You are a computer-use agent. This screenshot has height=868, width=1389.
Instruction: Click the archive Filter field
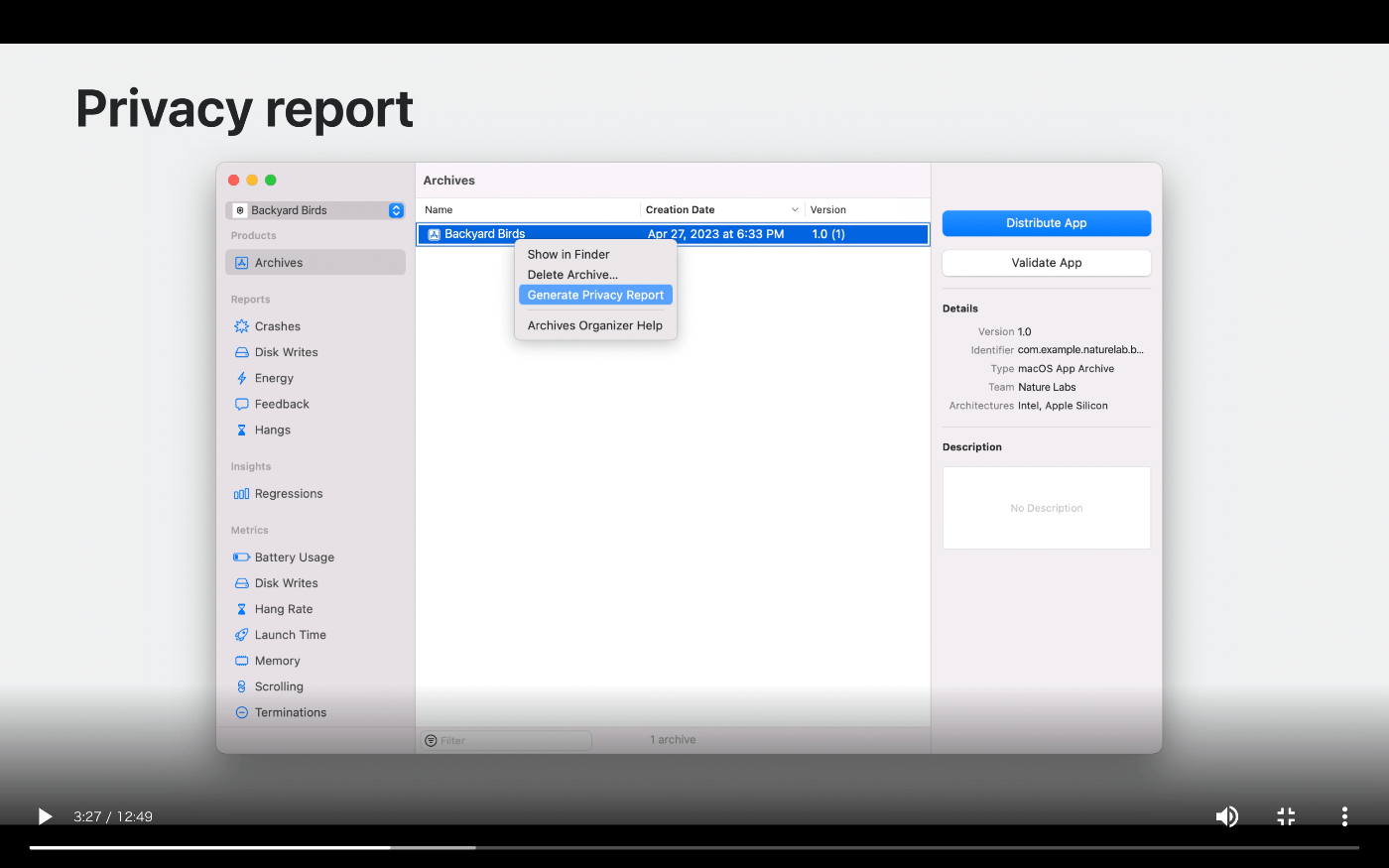tap(506, 741)
